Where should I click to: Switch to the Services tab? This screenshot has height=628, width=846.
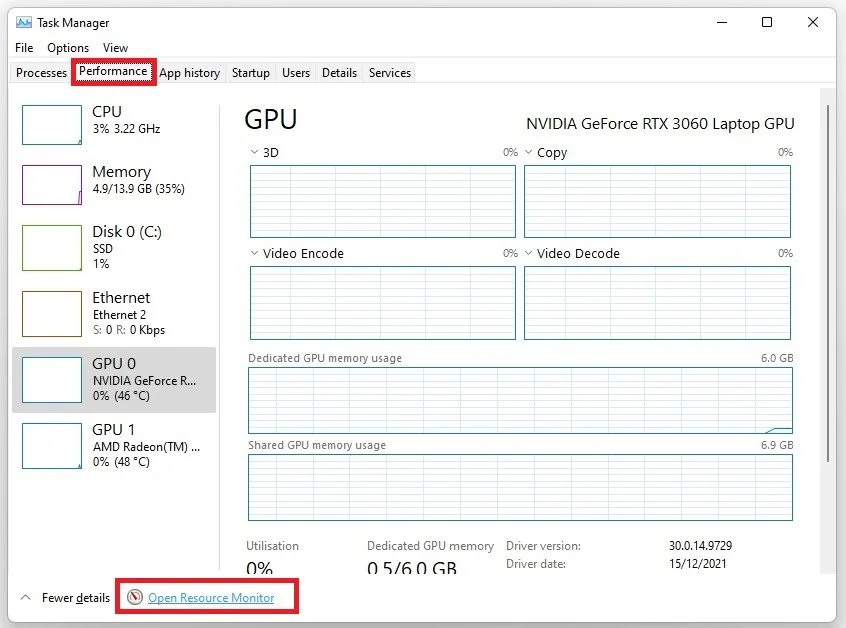[390, 73]
